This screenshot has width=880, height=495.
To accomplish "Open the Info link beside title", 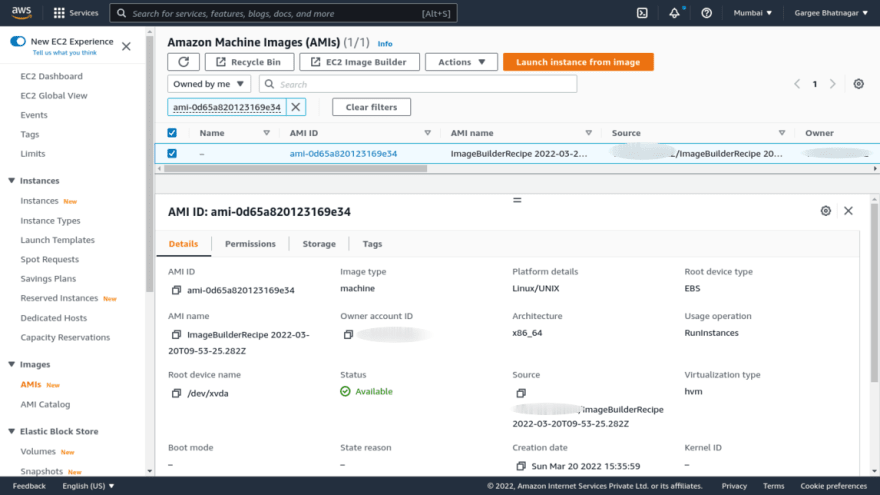I will point(385,44).
